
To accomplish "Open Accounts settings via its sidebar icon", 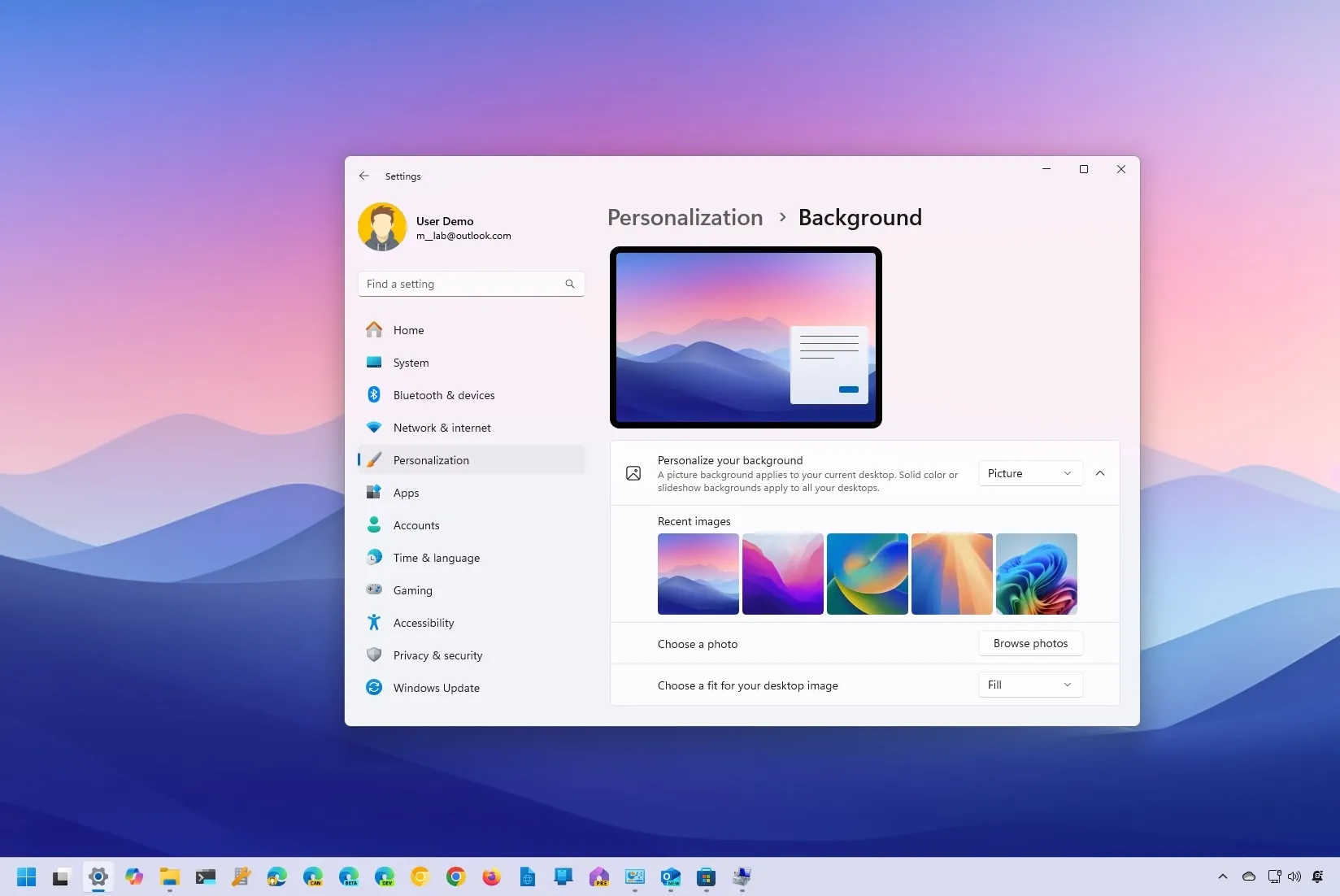I will tap(374, 524).
